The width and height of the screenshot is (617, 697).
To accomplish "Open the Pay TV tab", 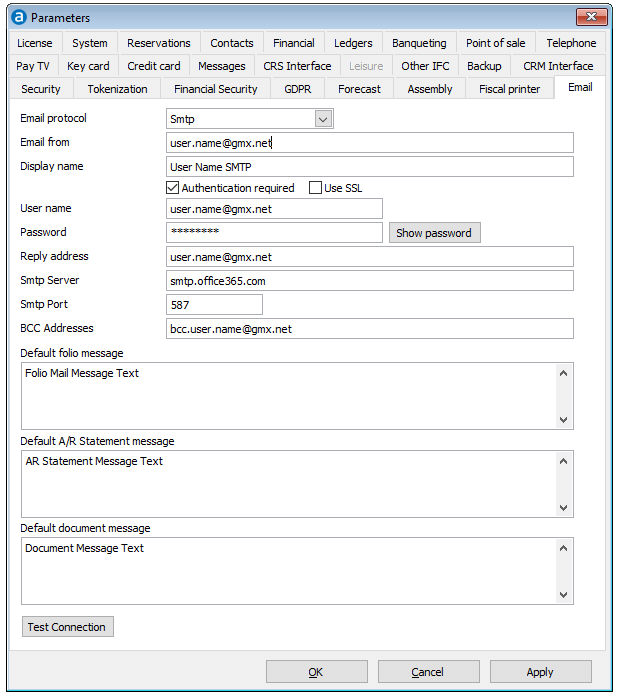I will (x=33, y=66).
